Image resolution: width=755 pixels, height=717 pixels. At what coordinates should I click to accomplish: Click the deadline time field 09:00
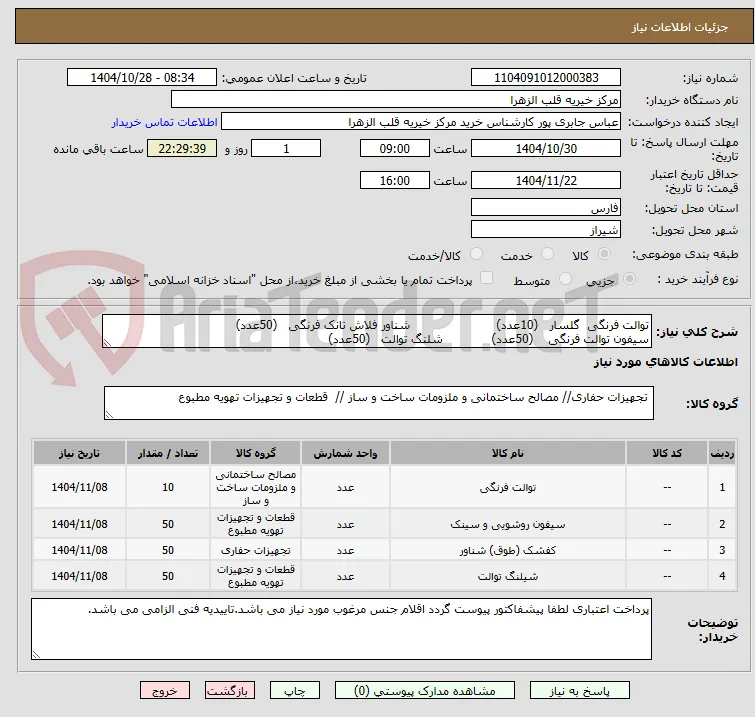point(394,148)
